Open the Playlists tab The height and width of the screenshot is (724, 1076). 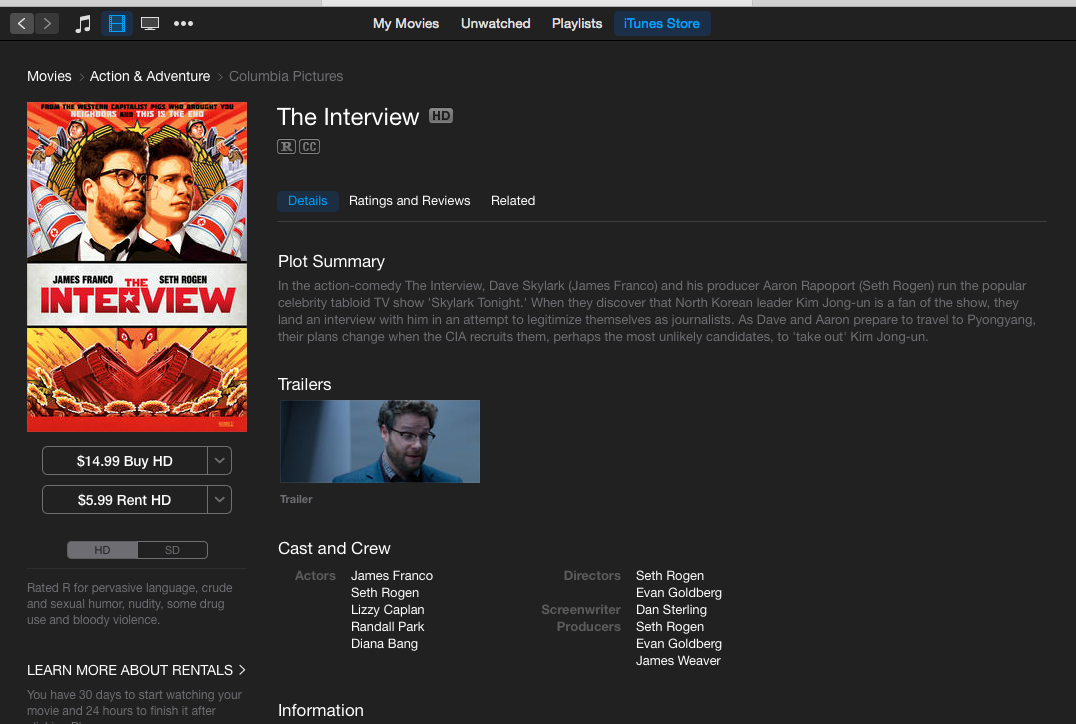point(576,23)
